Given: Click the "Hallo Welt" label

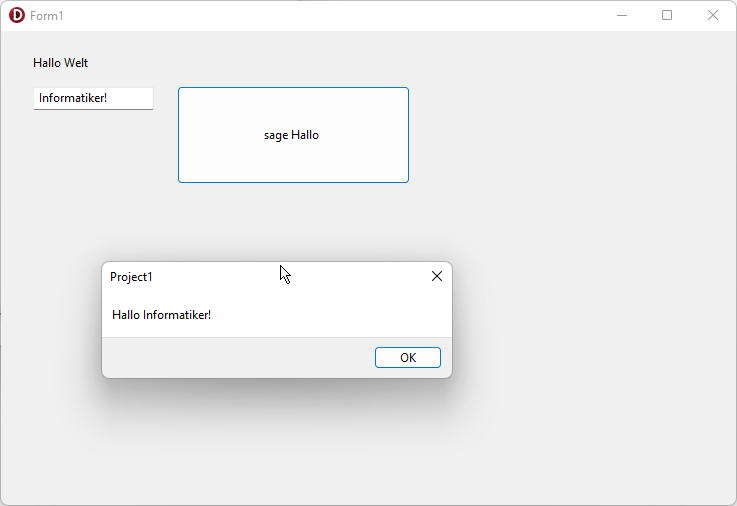Looking at the screenshot, I should (x=60, y=63).
